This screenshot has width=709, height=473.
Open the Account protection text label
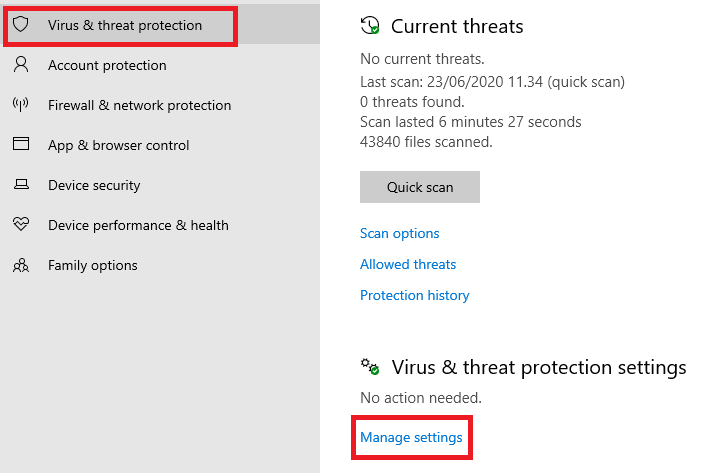(107, 65)
